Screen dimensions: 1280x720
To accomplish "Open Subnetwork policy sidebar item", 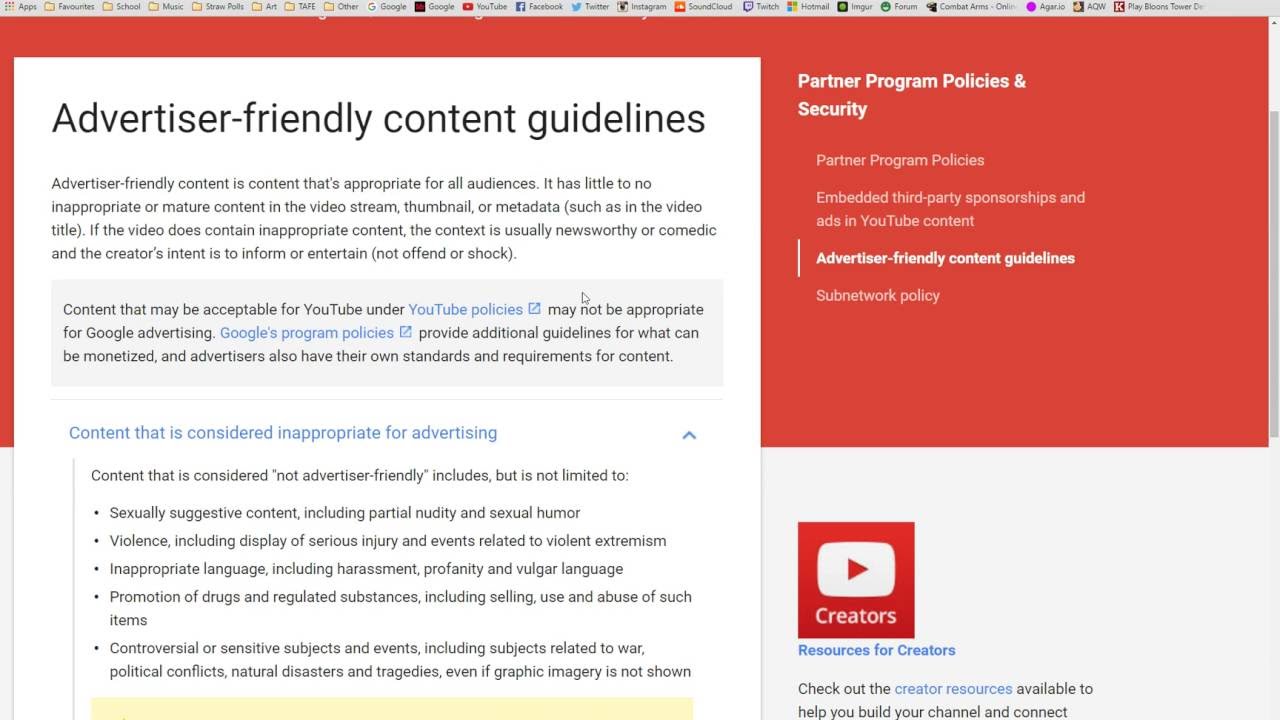I will 878,295.
